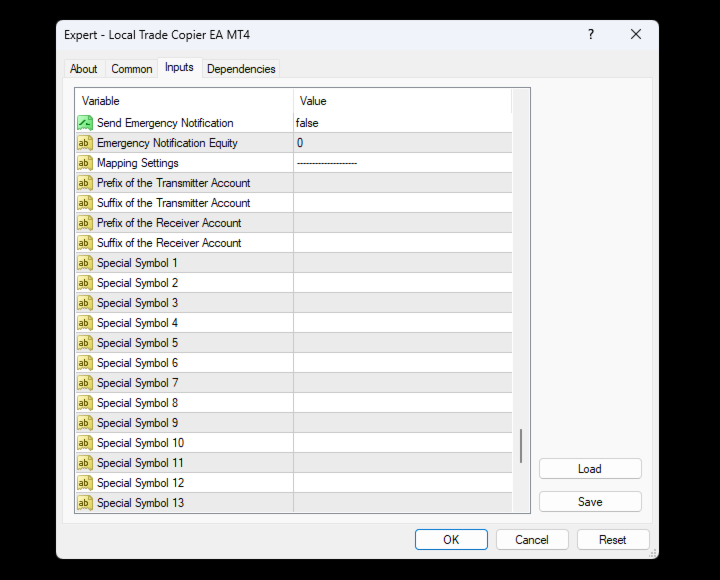The height and width of the screenshot is (580, 720).
Task: Click the Special Symbol 2 row icon
Action: [x=85, y=283]
